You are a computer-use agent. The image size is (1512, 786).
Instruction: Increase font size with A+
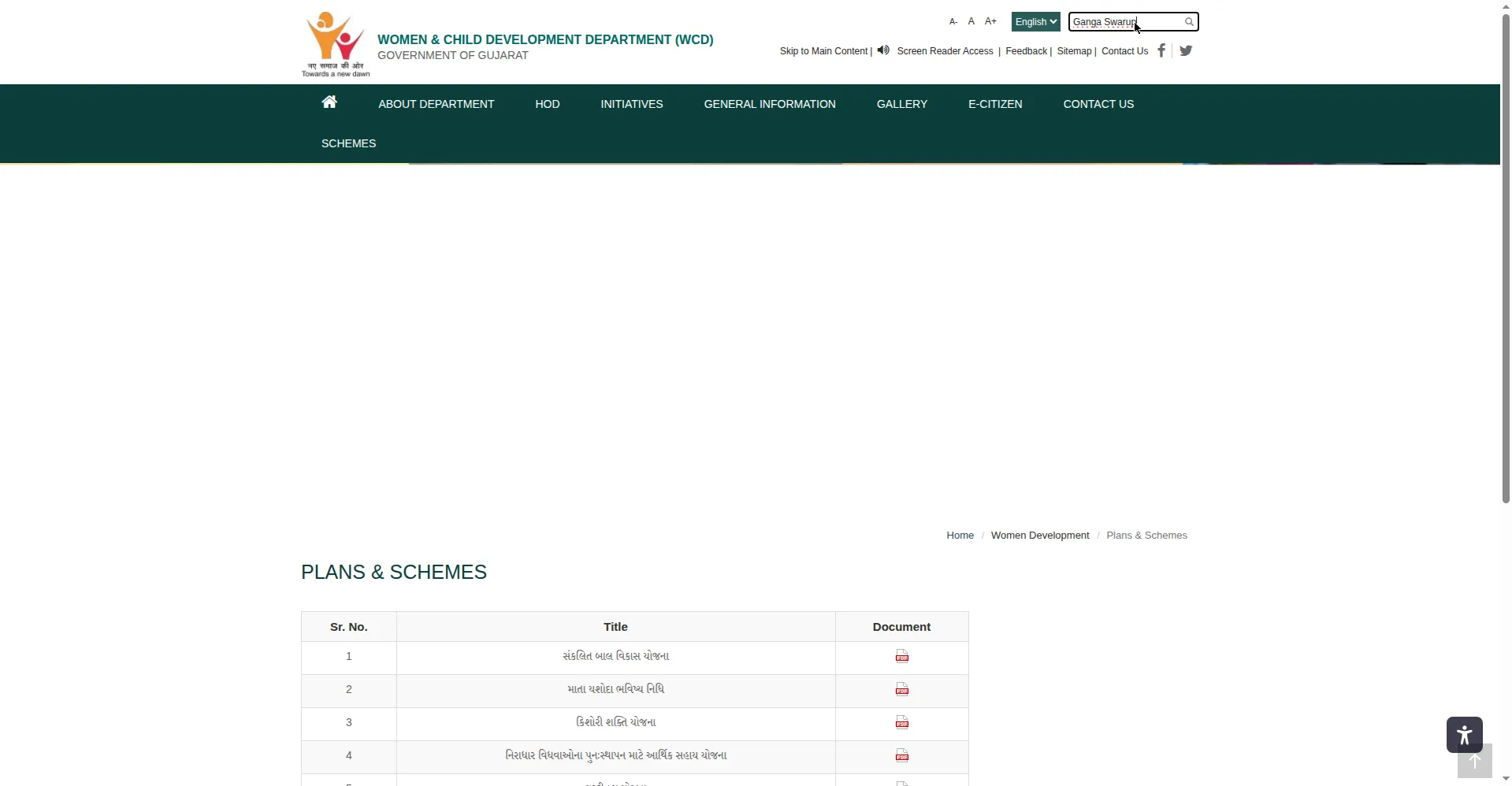[x=991, y=22]
